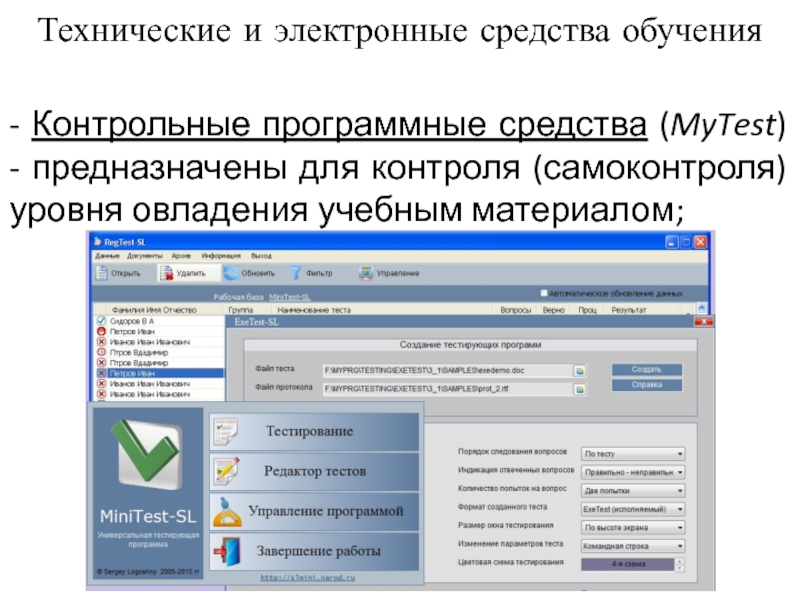Click the Тестирование button
The height and width of the screenshot is (600, 800).
pyautogui.click(x=314, y=432)
